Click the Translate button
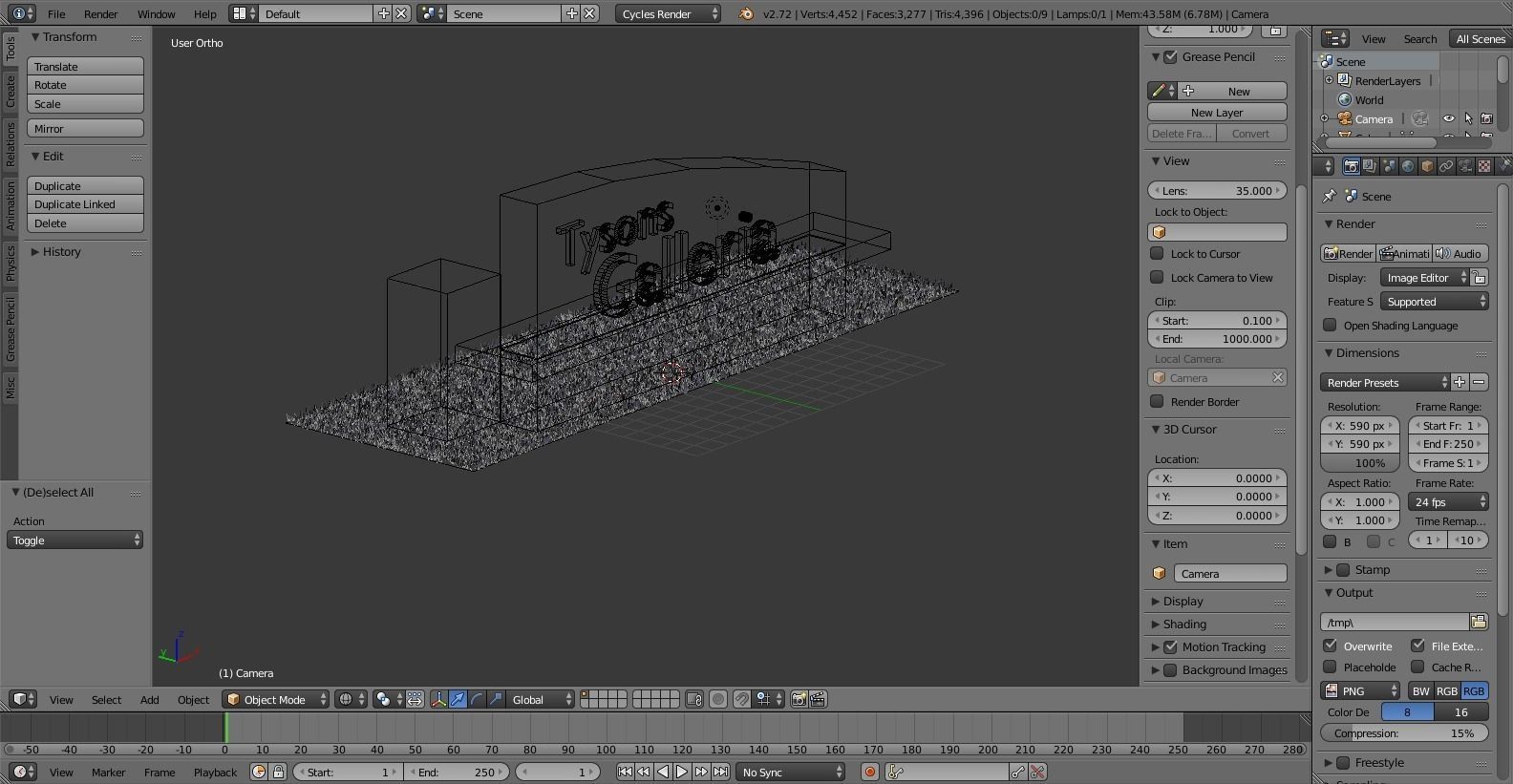The height and width of the screenshot is (784, 1513). point(85,66)
